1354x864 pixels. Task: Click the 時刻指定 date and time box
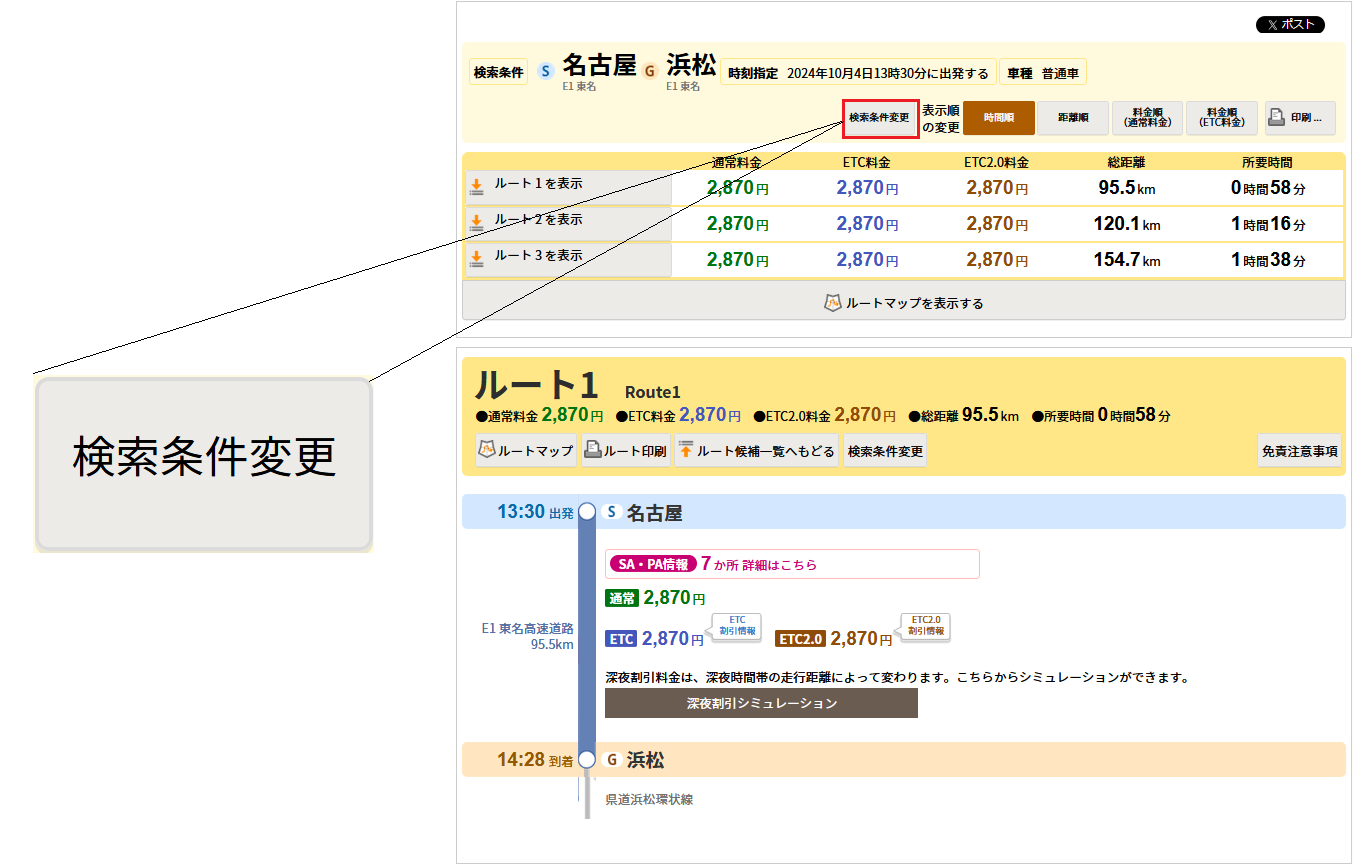coord(858,72)
